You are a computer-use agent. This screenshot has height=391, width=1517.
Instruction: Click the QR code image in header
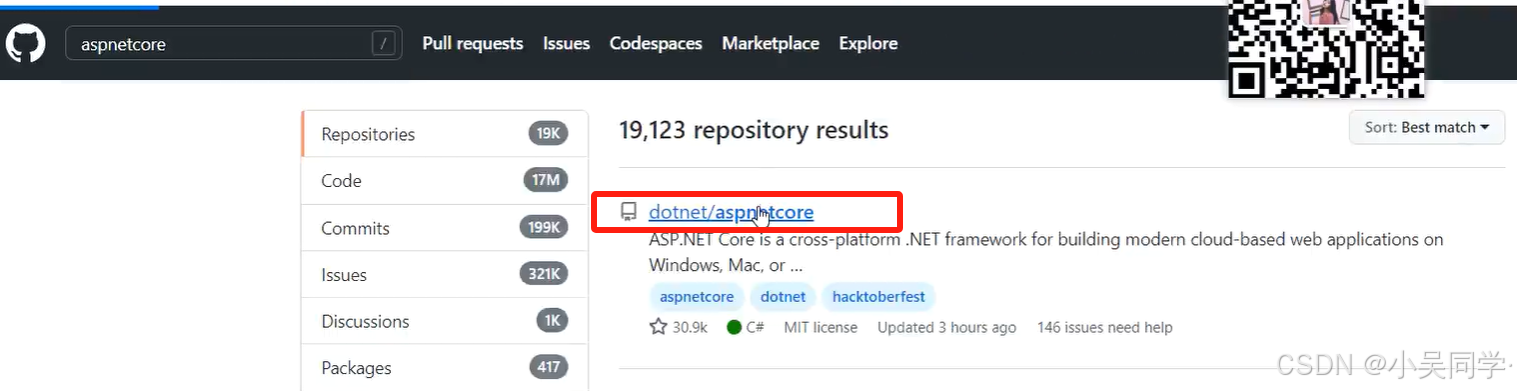[x=1326, y=48]
